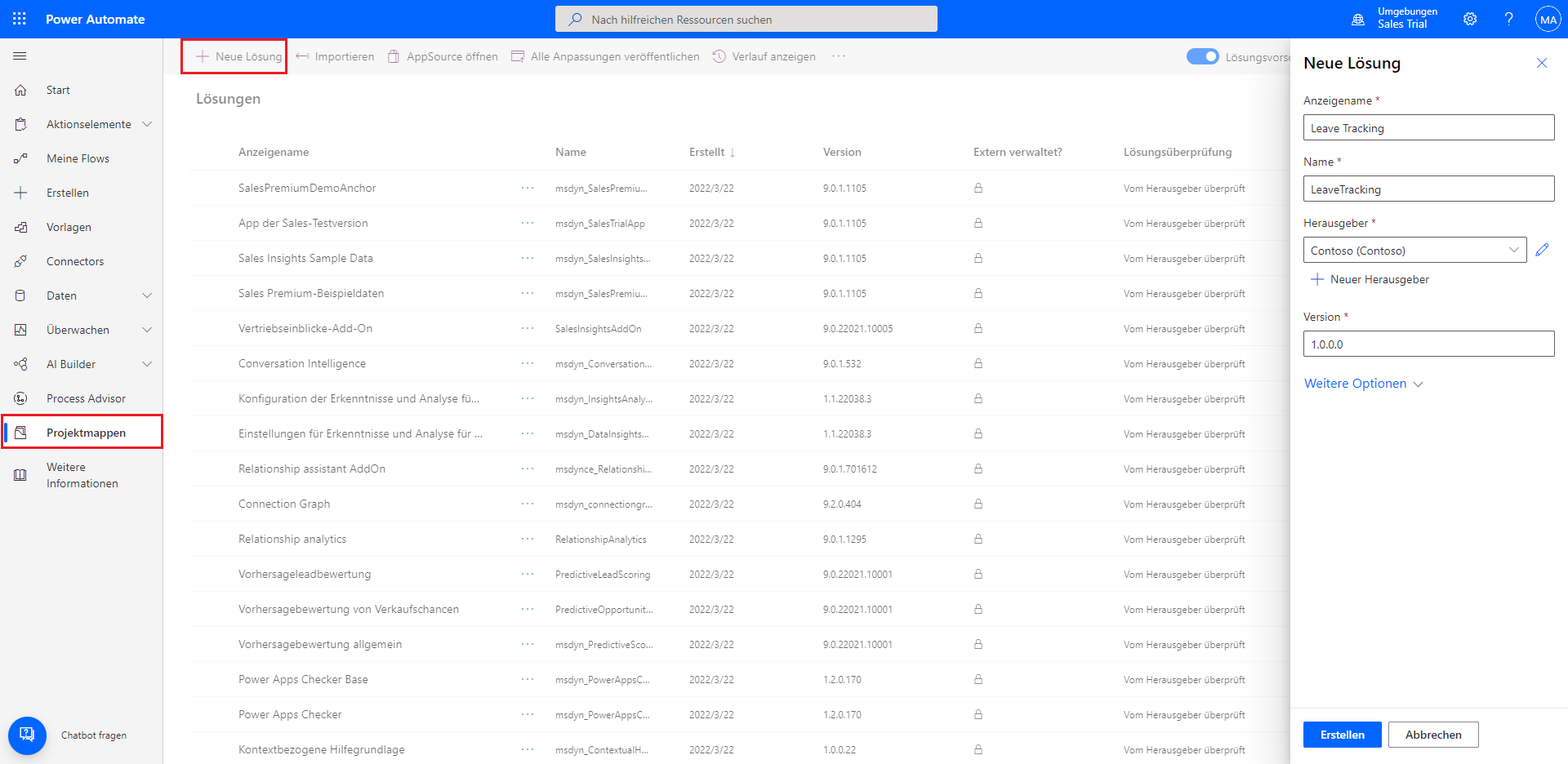Viewport: 1568px width, 764px height.
Task: Open the help question mark icon
Action: 1508,19
